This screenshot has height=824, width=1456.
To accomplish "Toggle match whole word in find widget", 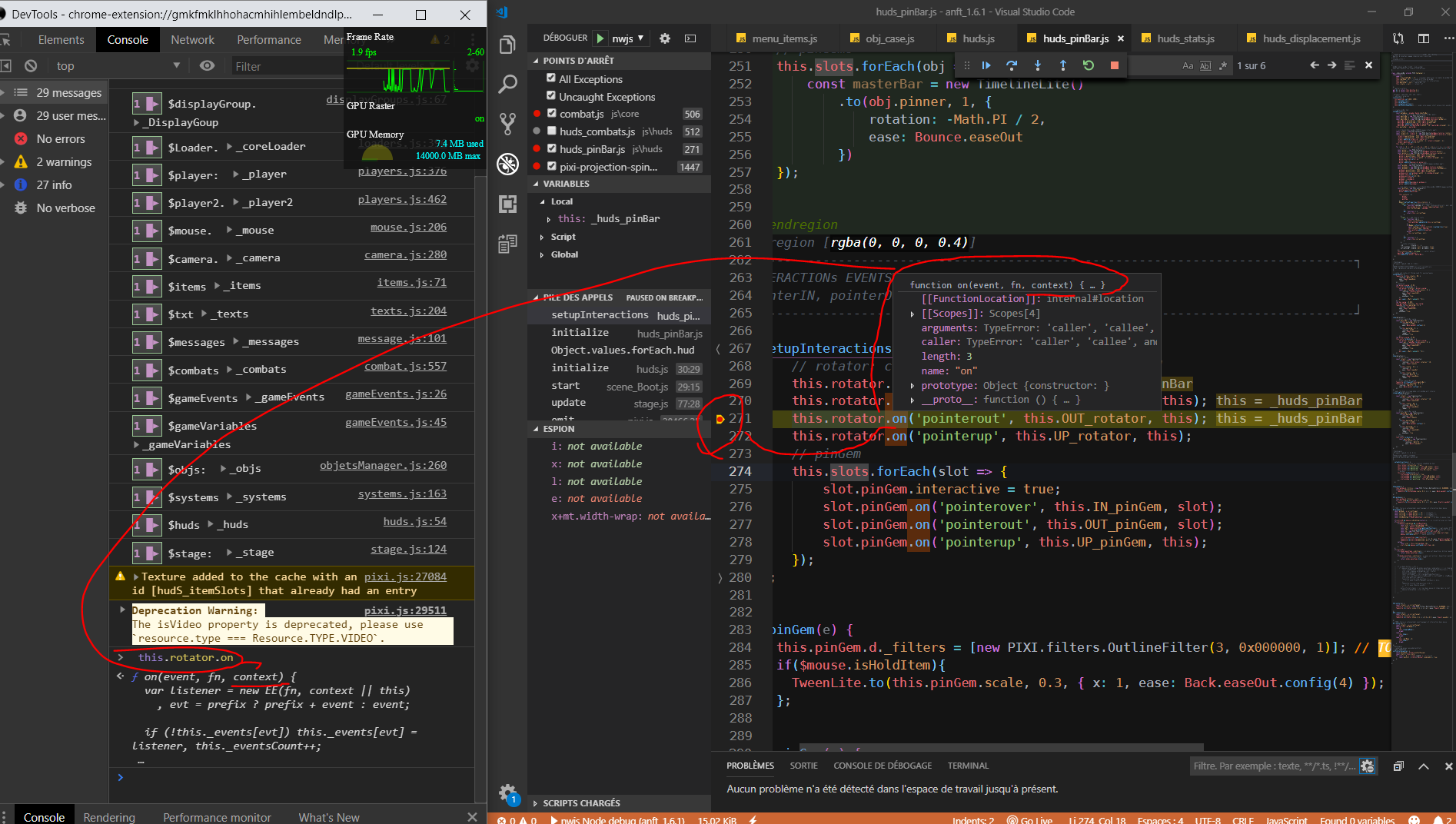I will click(x=1205, y=66).
